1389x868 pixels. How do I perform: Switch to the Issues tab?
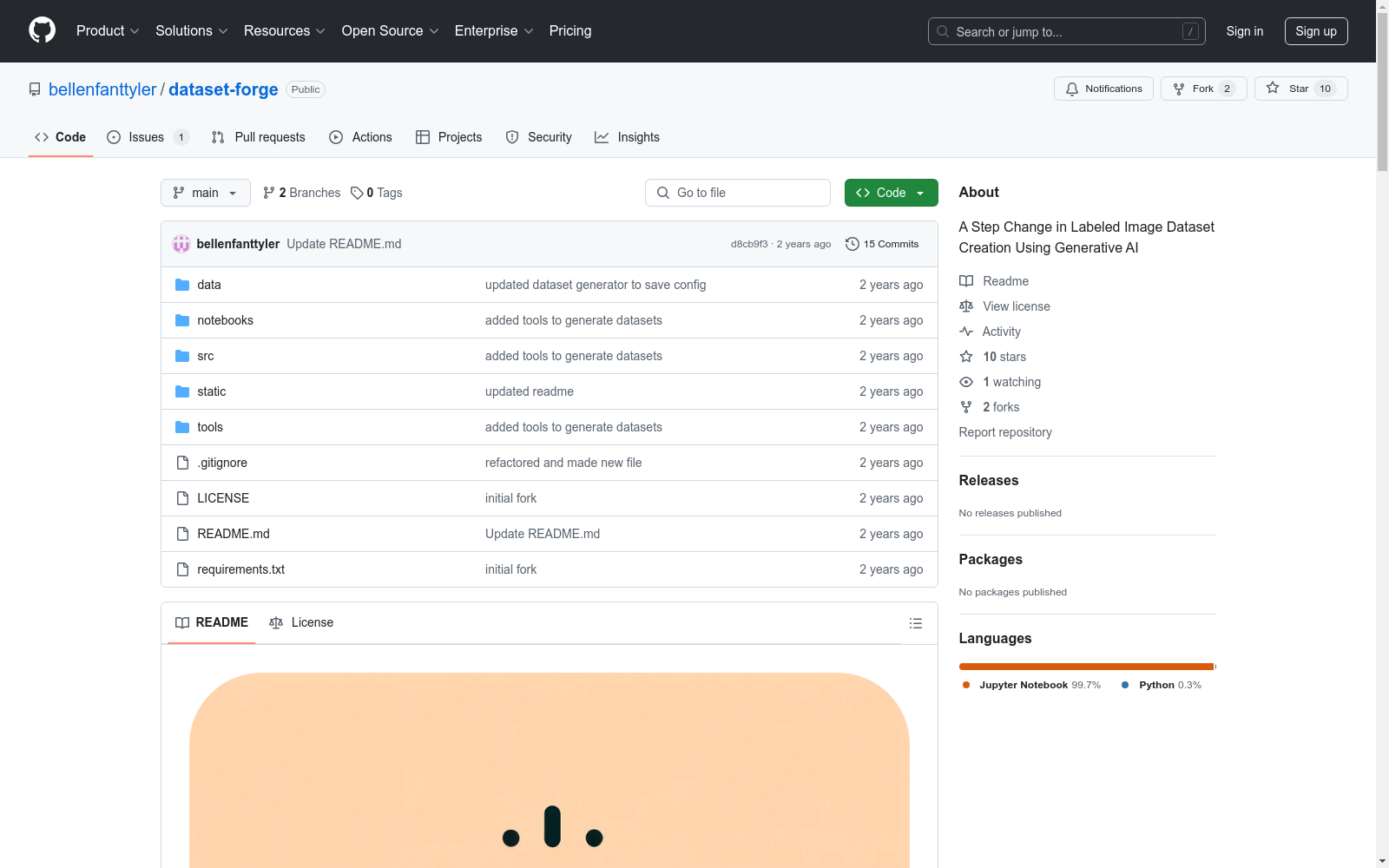click(x=147, y=137)
